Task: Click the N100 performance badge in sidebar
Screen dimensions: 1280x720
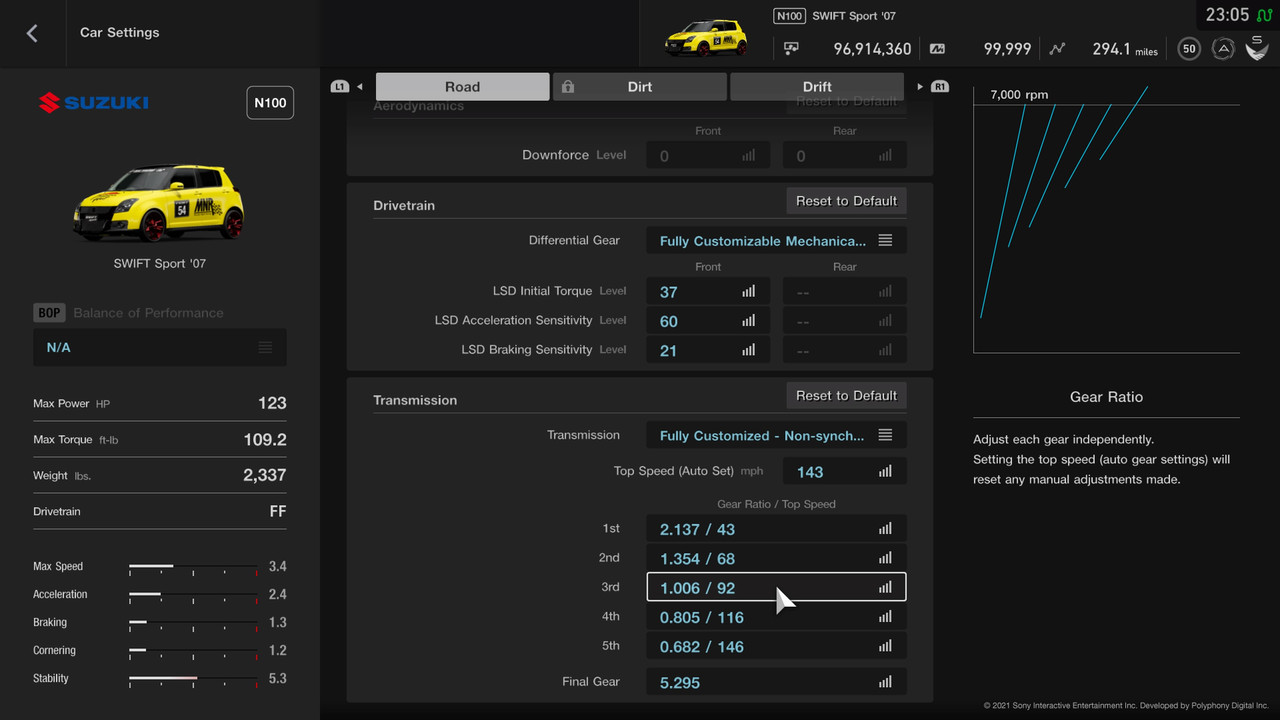Action: [x=270, y=103]
